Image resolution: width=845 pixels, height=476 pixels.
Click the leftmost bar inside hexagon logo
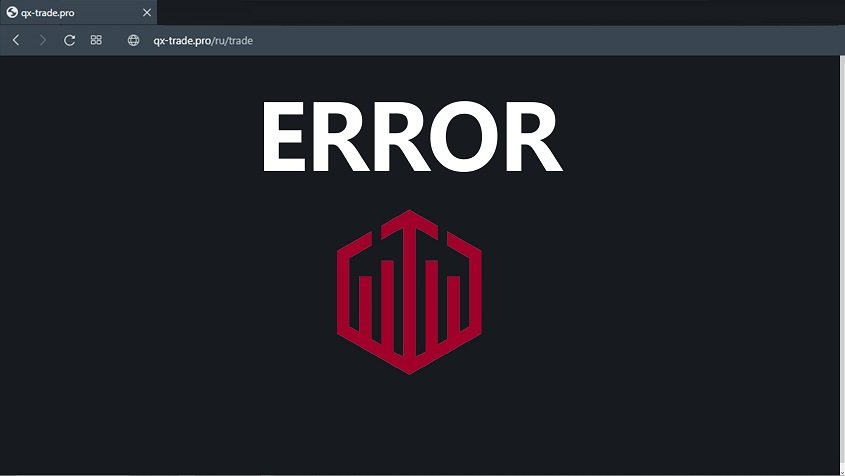pyautogui.click(x=365, y=303)
